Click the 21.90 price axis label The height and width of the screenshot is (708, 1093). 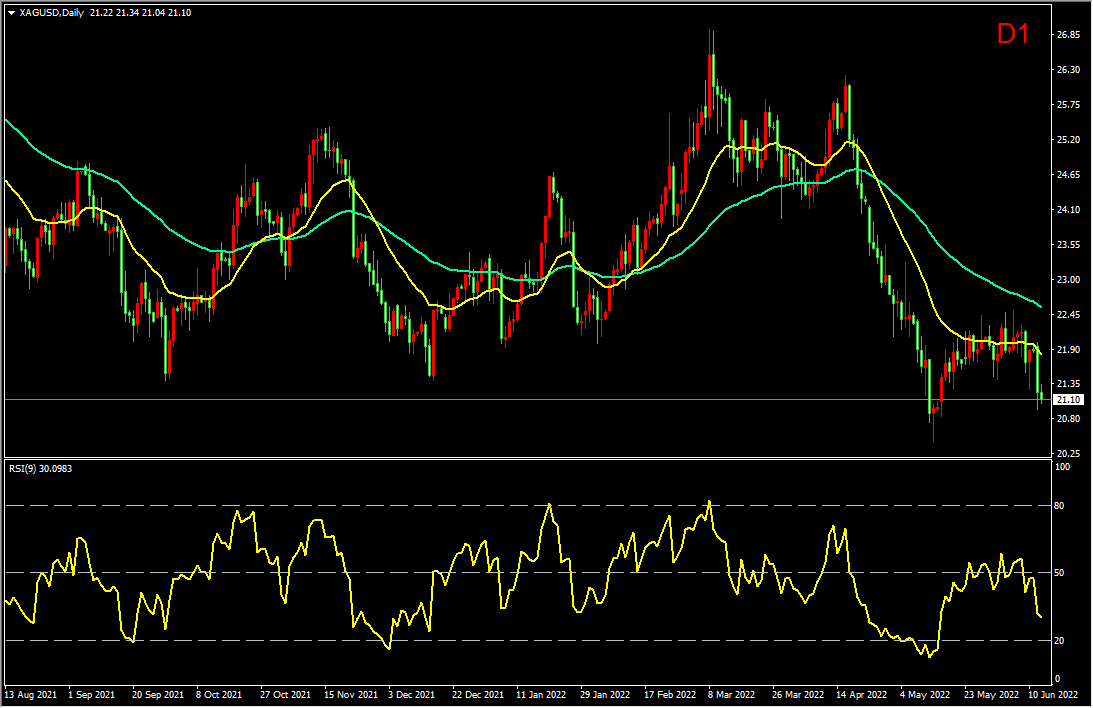pyautogui.click(x=1069, y=350)
